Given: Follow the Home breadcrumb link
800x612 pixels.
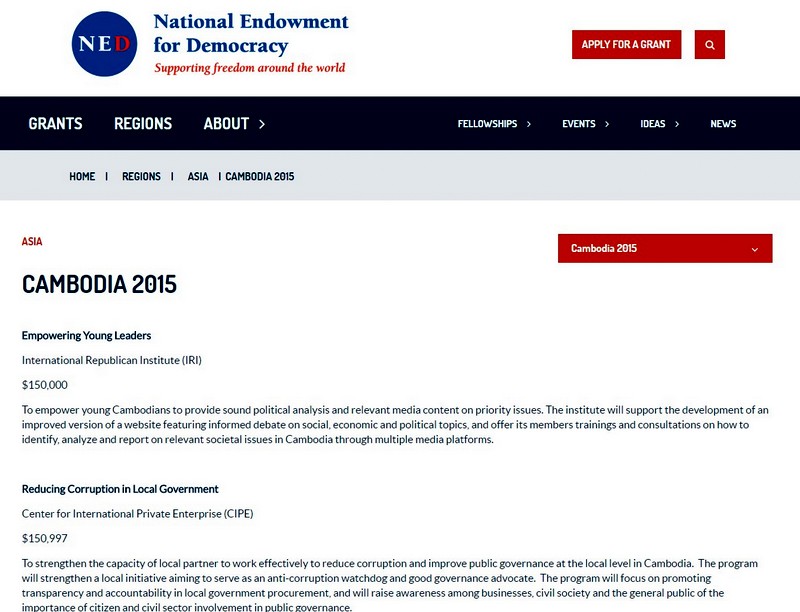Looking at the screenshot, I should coord(82,176).
